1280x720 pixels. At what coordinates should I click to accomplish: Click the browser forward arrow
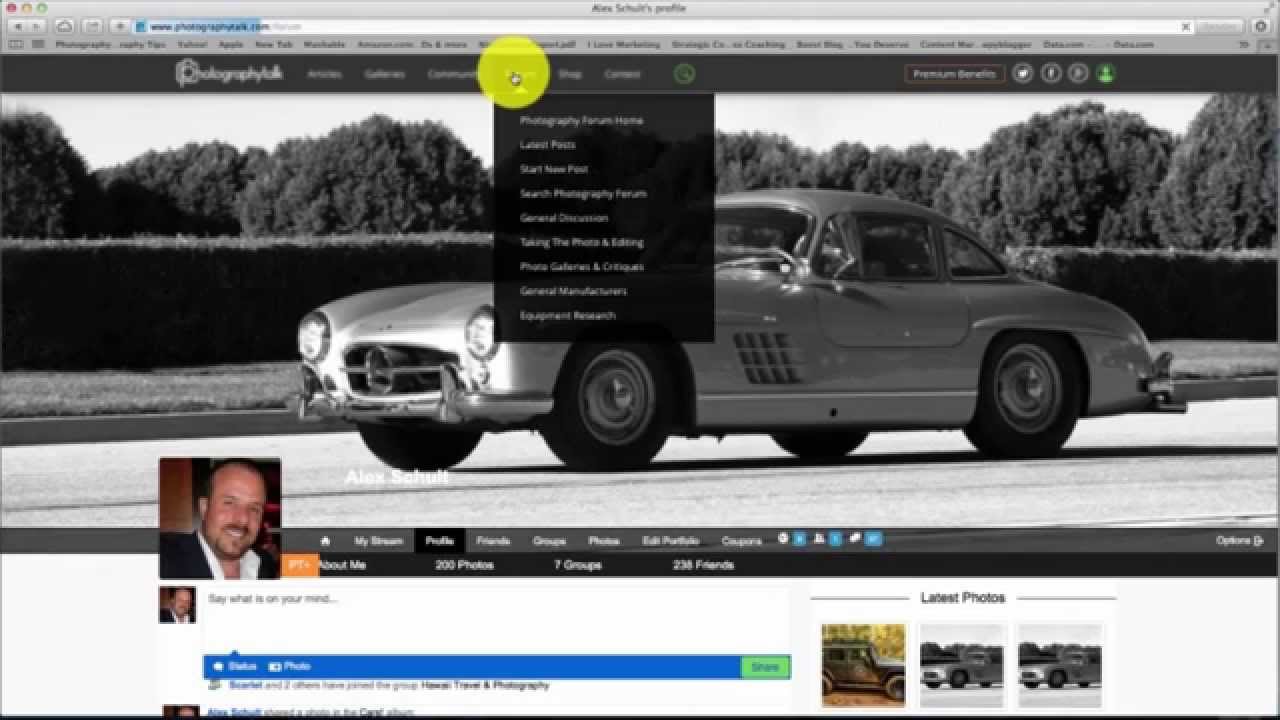[x=37, y=26]
